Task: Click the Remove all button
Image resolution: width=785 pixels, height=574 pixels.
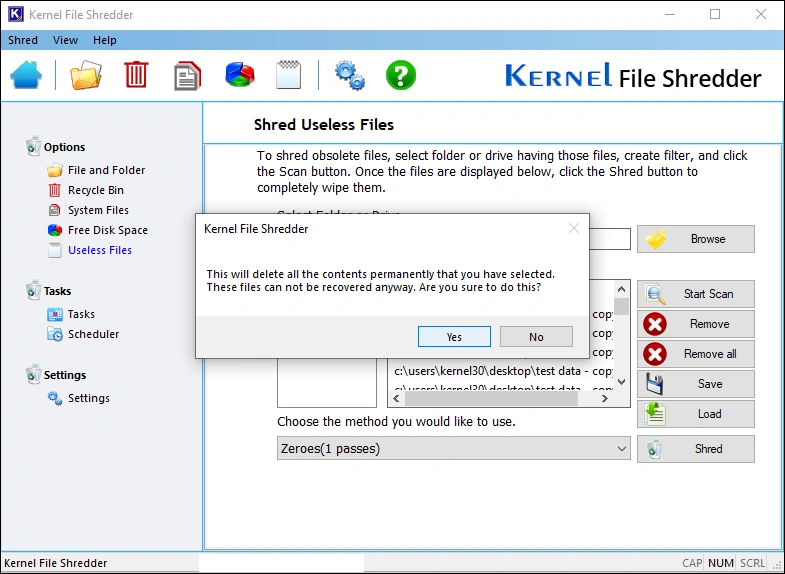Action: coord(696,354)
